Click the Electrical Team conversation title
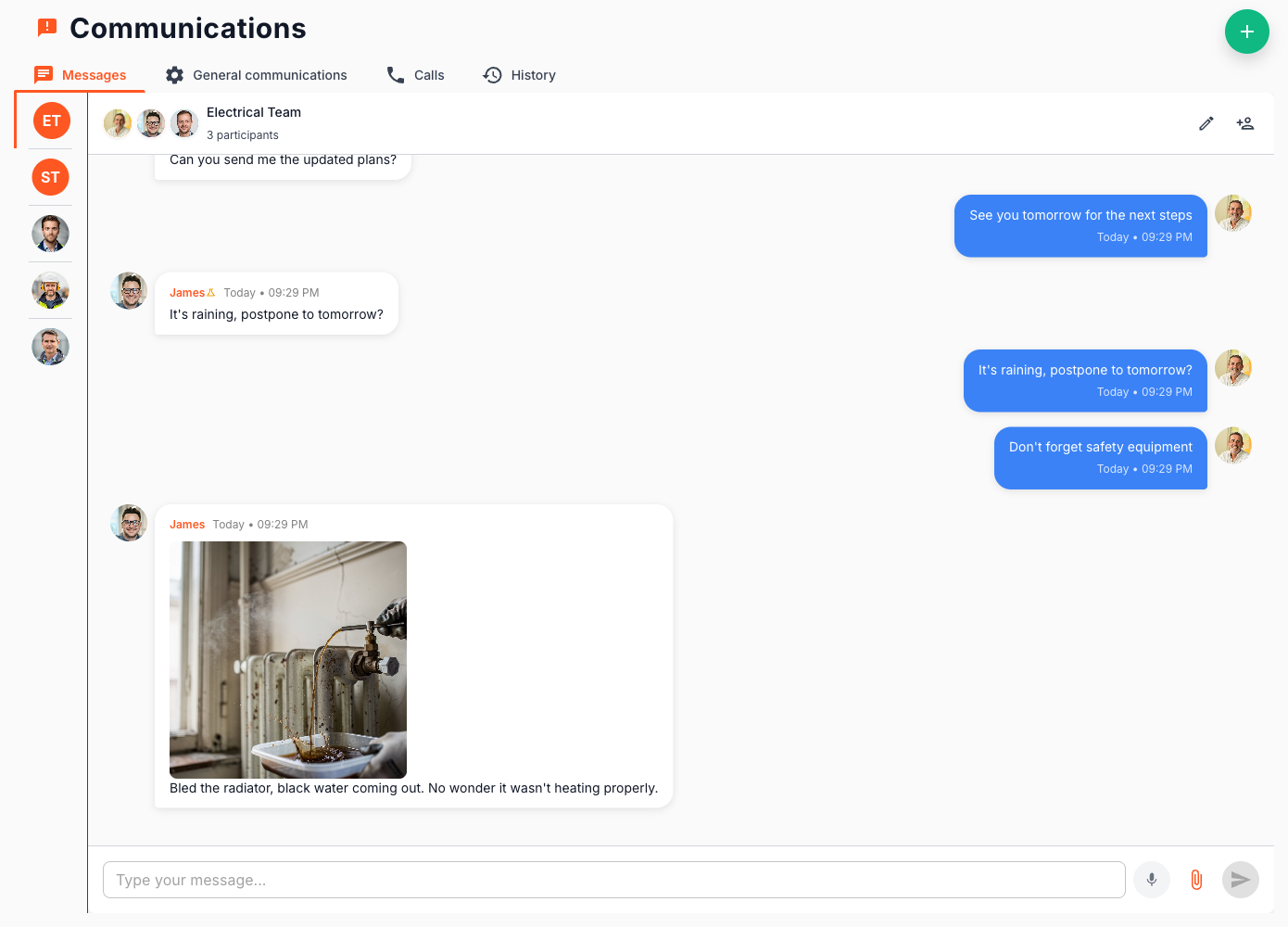 tap(254, 112)
